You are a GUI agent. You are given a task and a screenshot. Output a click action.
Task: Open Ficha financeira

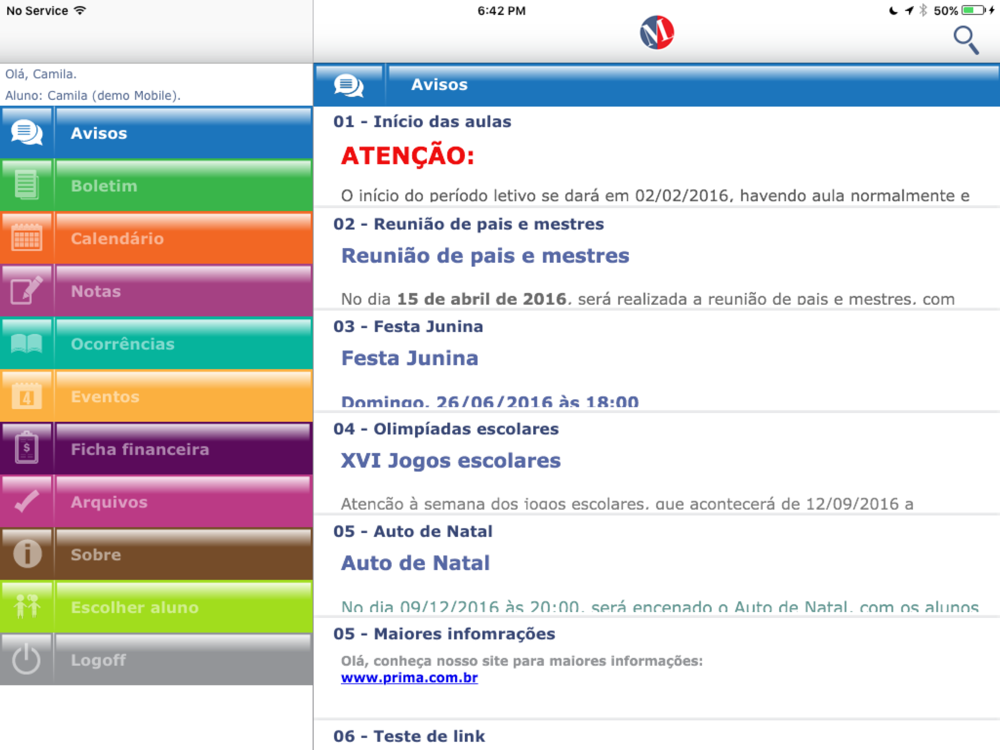coord(156,448)
